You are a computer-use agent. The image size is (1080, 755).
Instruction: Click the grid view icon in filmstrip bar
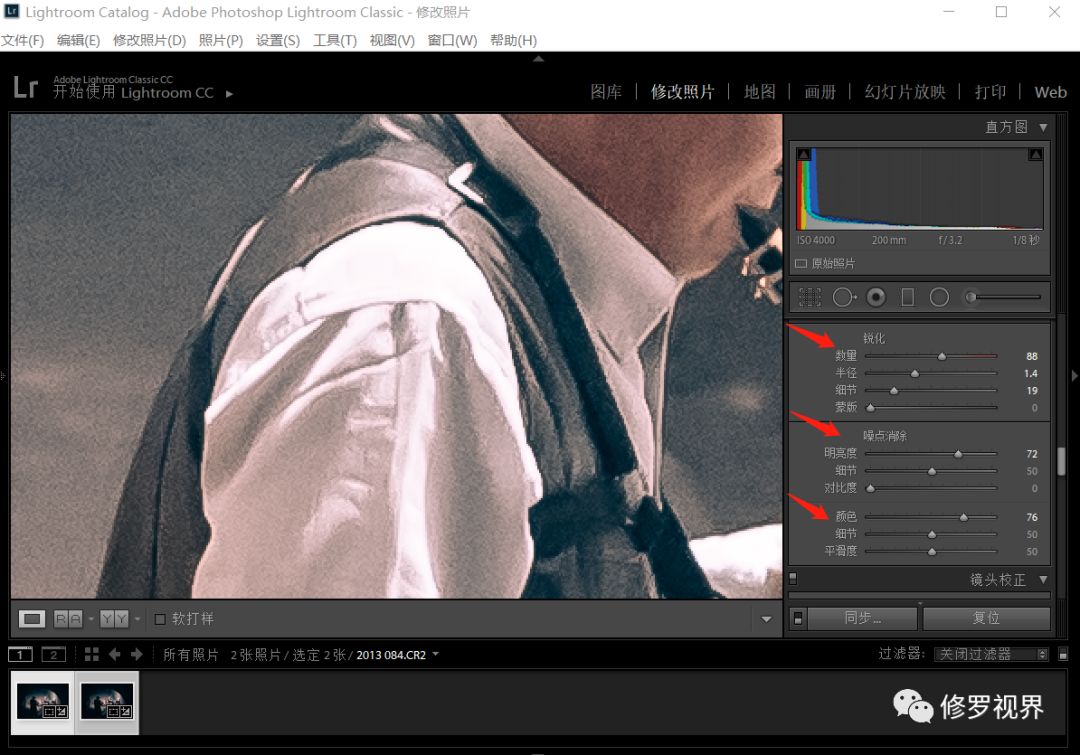[92, 654]
